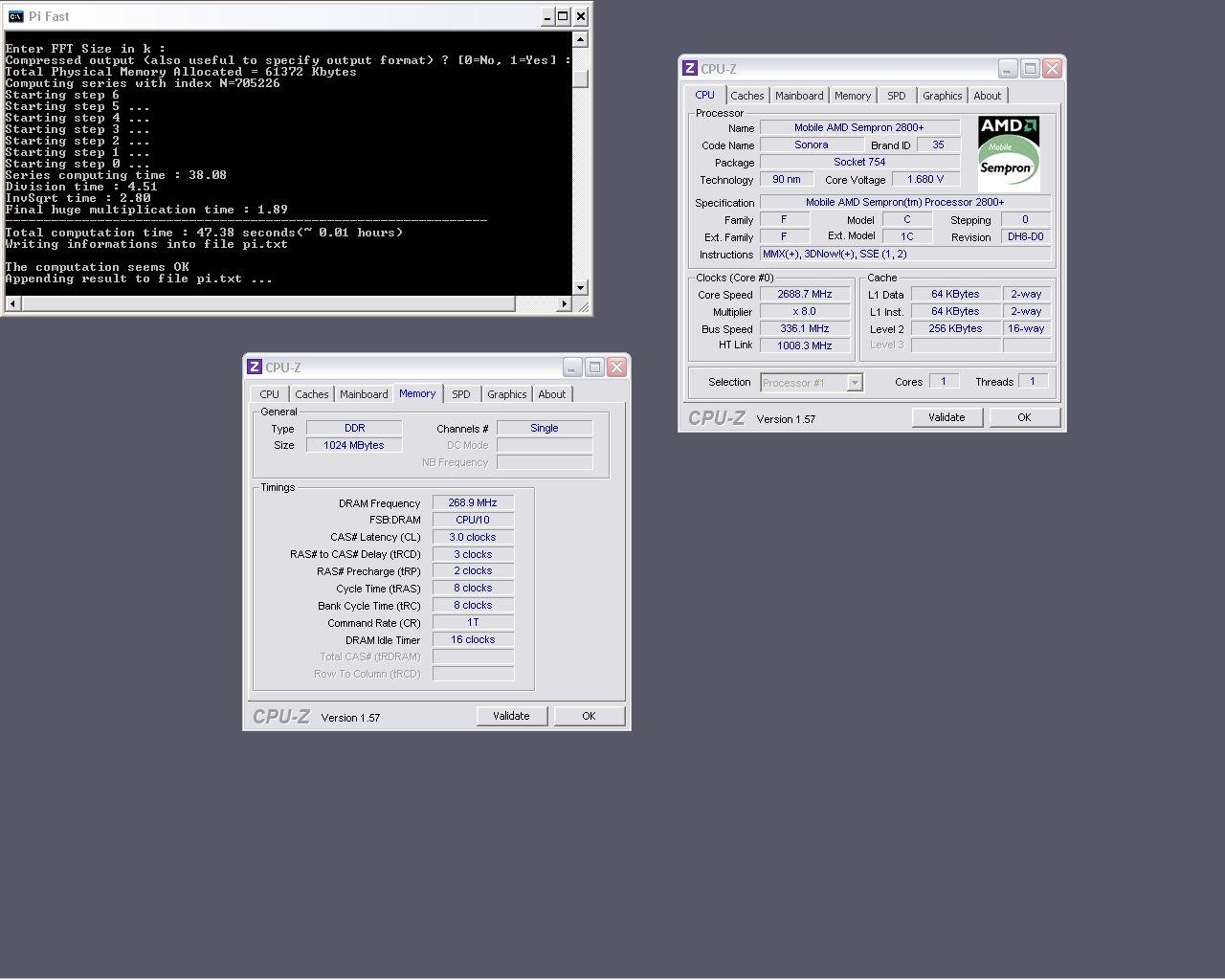Close the CPU-Z CPU window
The height and width of the screenshot is (980, 1225).
tap(1052, 68)
